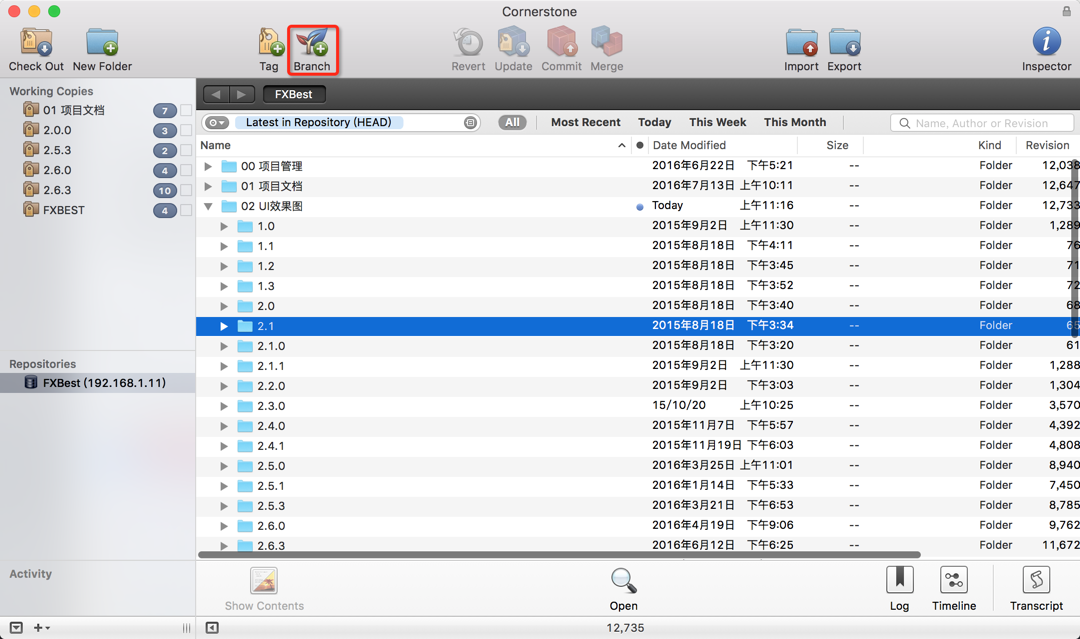Navigate back with the left arrow

point(216,94)
